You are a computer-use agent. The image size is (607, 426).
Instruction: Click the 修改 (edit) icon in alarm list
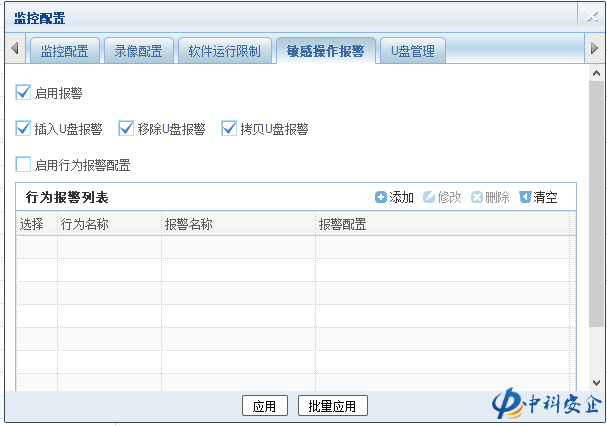coord(429,197)
